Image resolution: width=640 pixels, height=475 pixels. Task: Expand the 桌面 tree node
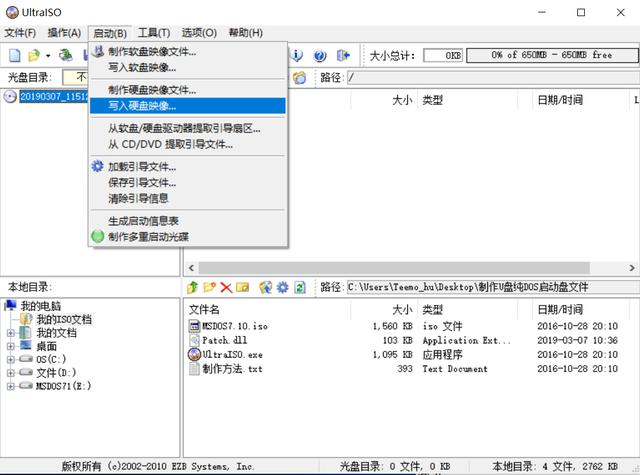pyautogui.click(x=11, y=346)
